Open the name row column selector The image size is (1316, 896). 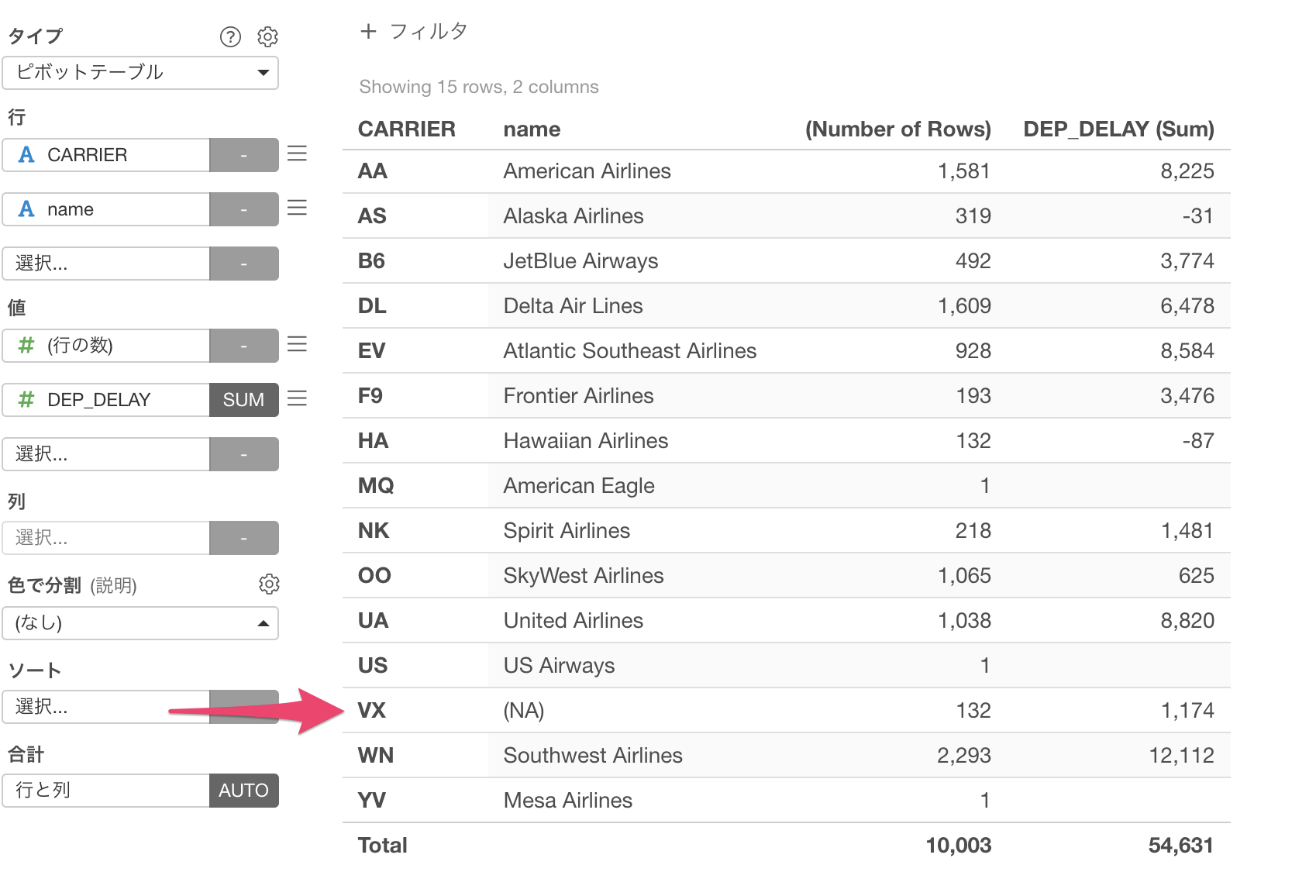coord(106,209)
